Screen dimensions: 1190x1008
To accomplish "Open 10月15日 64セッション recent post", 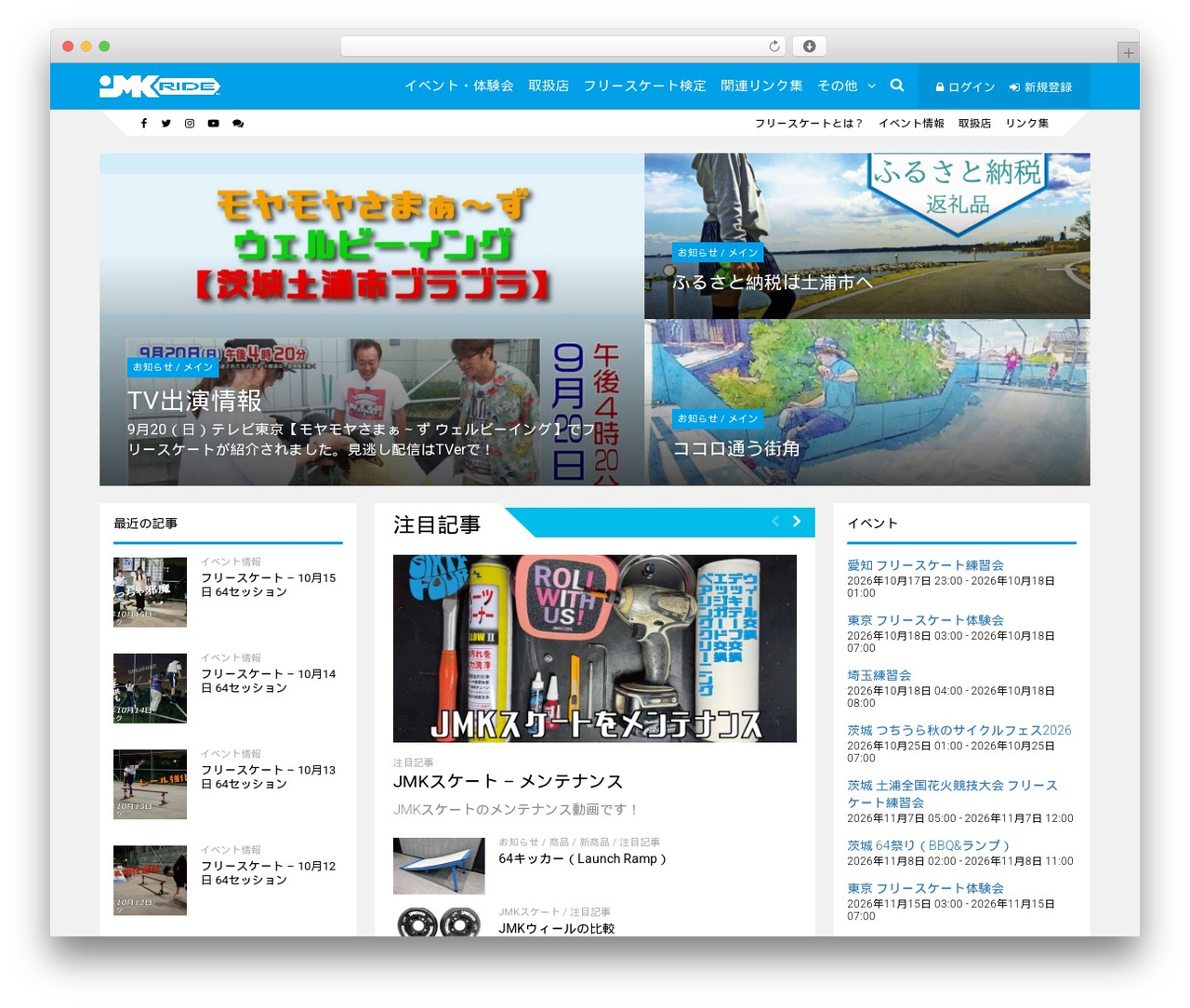I will pos(269,585).
